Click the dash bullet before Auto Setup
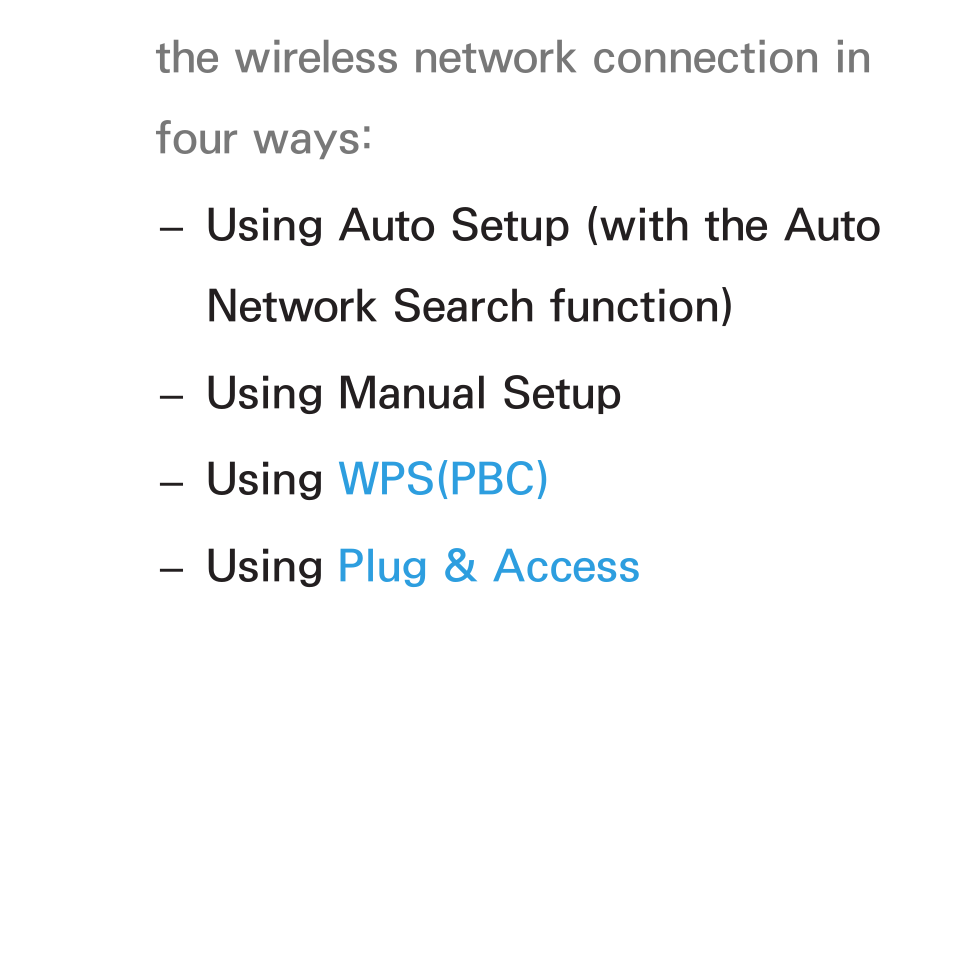 tap(171, 230)
